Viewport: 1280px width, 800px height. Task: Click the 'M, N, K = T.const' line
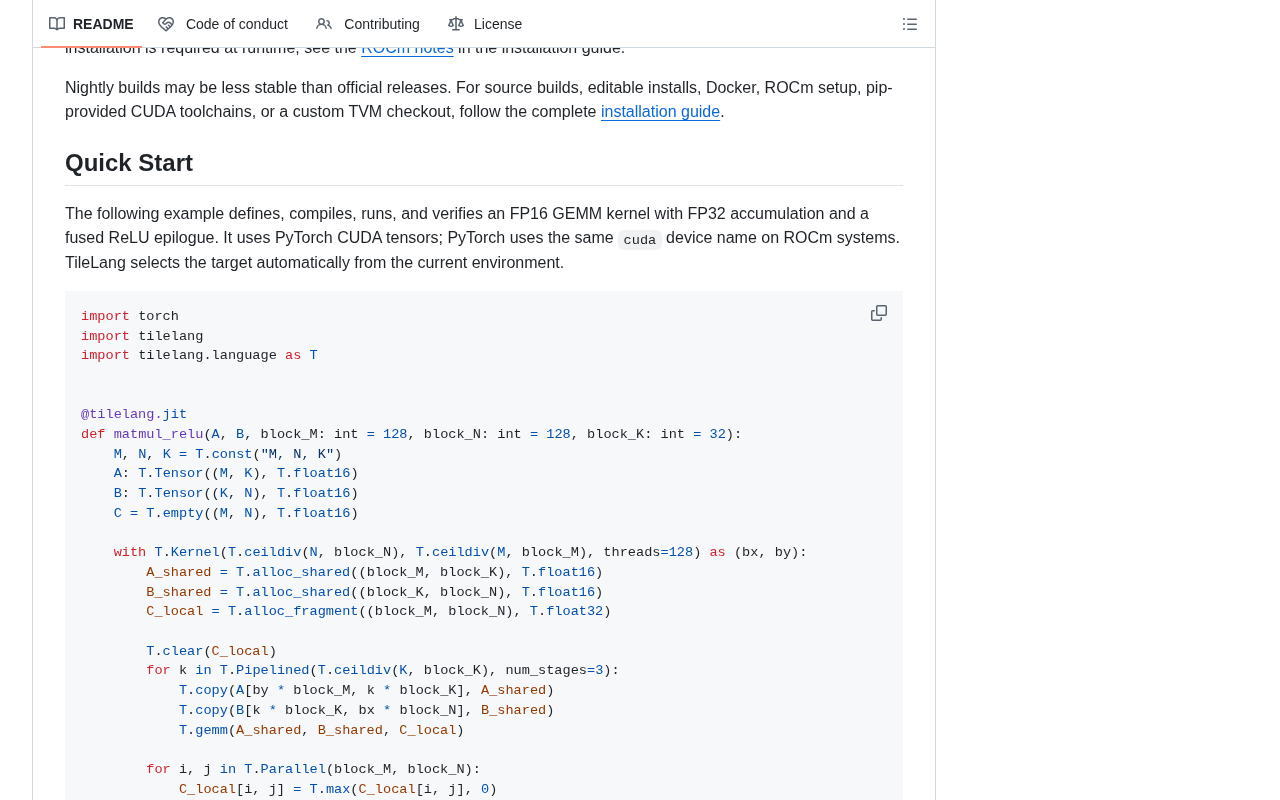(228, 454)
